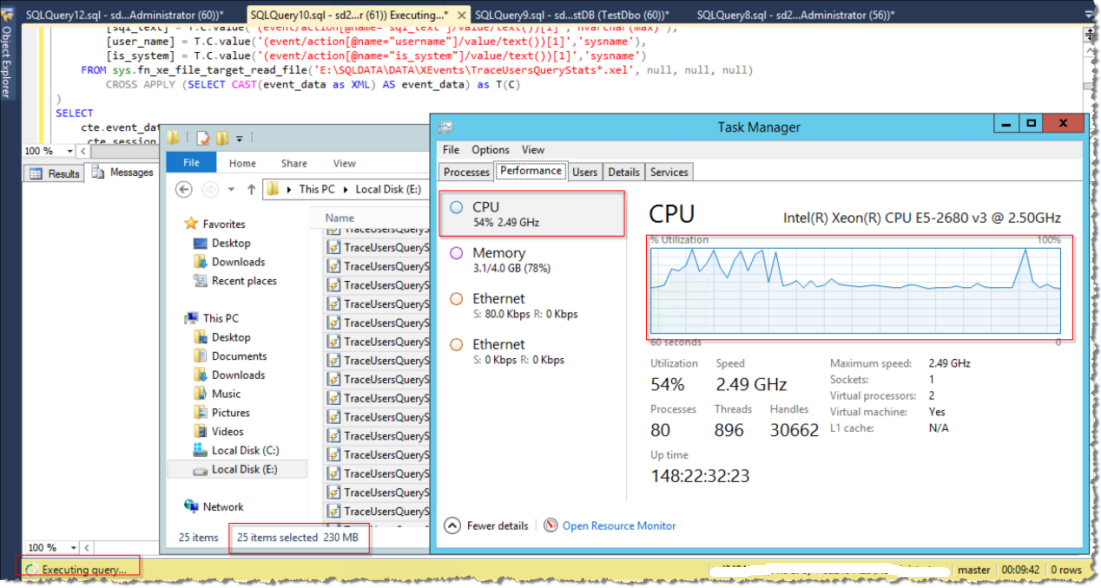Collapse Task Manager with Fewer details
1101x588 pixels.
(x=487, y=525)
